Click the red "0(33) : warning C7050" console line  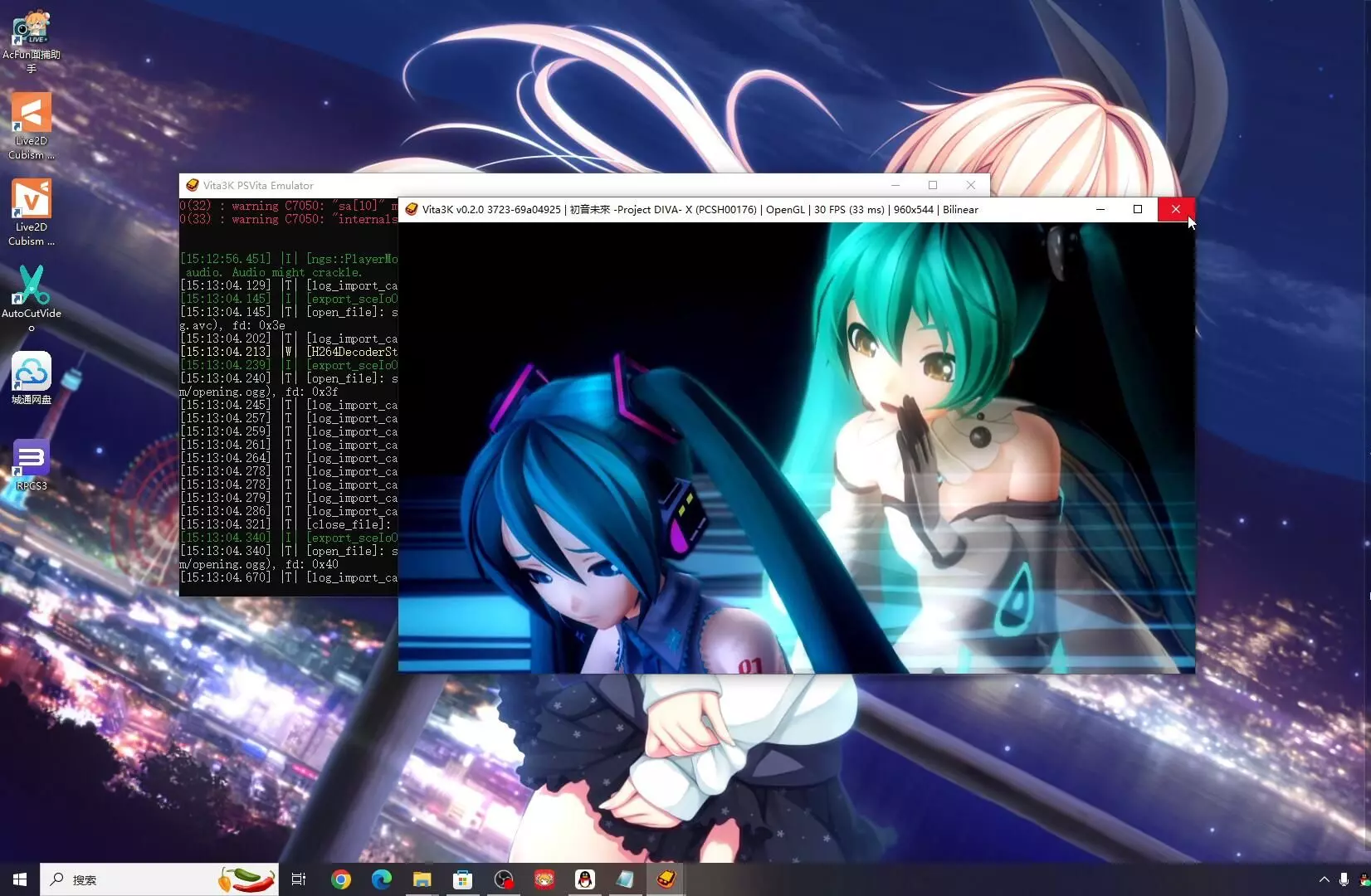[289, 219]
